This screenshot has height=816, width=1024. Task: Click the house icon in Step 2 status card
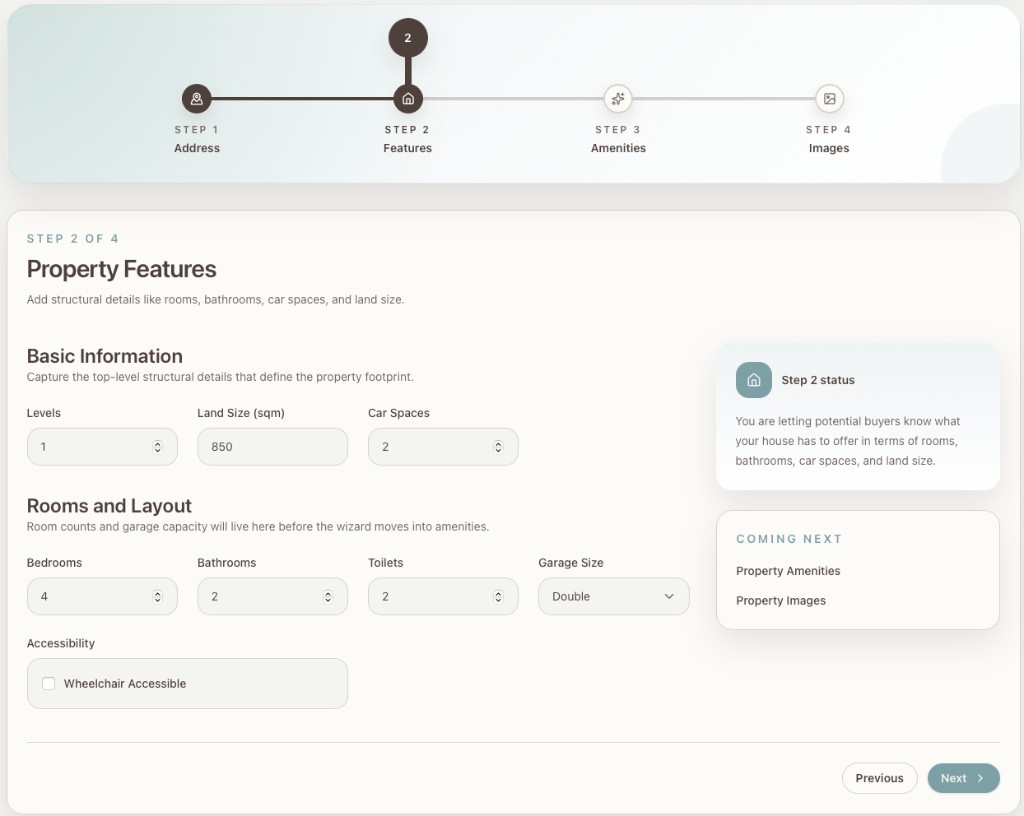[x=754, y=380]
